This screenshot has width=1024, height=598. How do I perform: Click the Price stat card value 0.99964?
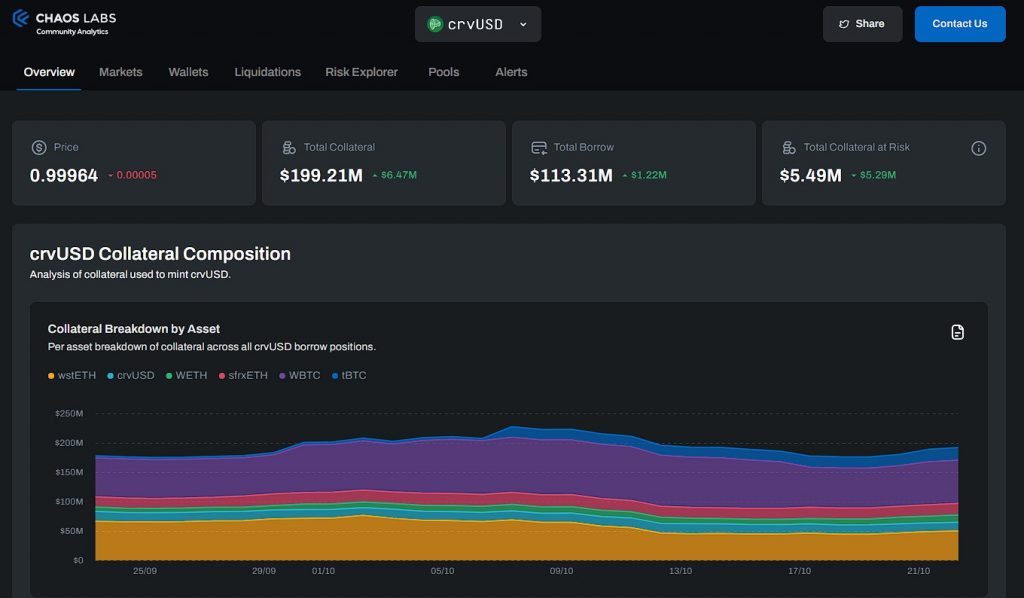64,176
